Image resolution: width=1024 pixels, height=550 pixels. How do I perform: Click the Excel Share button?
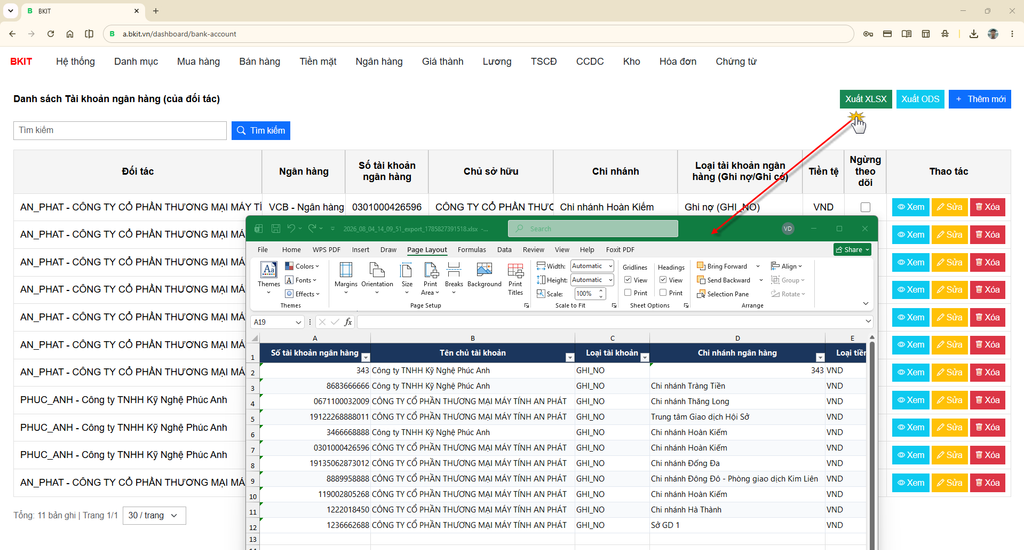(852, 250)
